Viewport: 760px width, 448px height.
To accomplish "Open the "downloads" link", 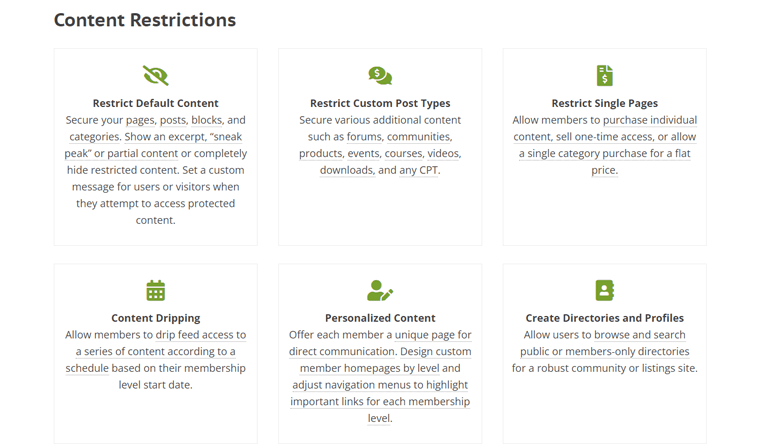I will (x=346, y=170).
